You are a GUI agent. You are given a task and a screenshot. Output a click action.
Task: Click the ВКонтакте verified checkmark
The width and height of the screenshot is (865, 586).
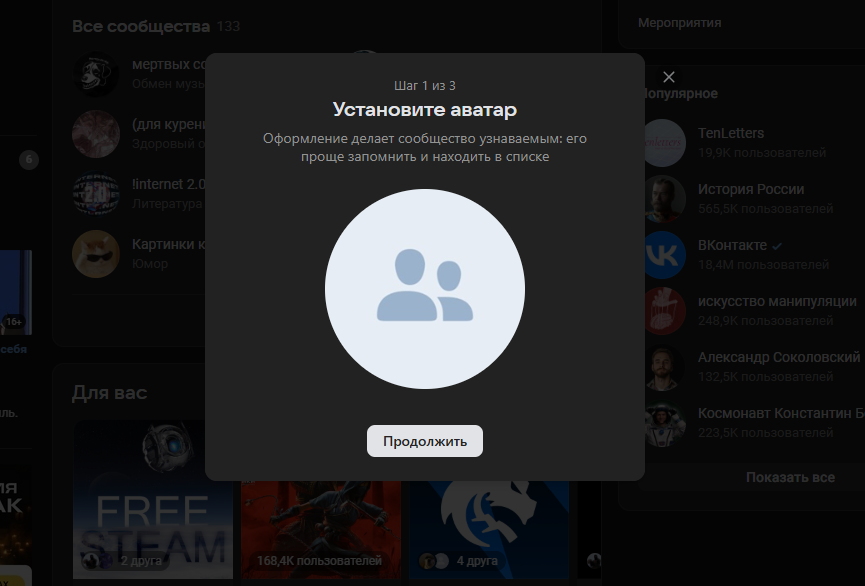[x=777, y=246]
